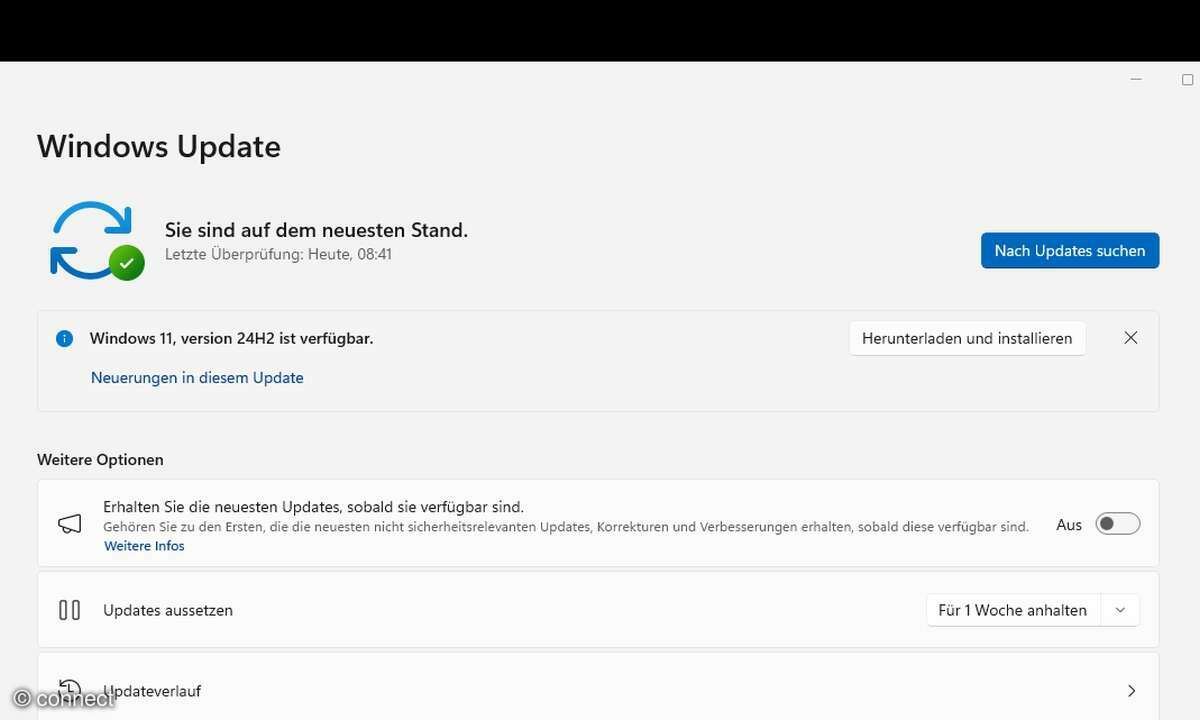Click the update sync status icon

click(96, 241)
